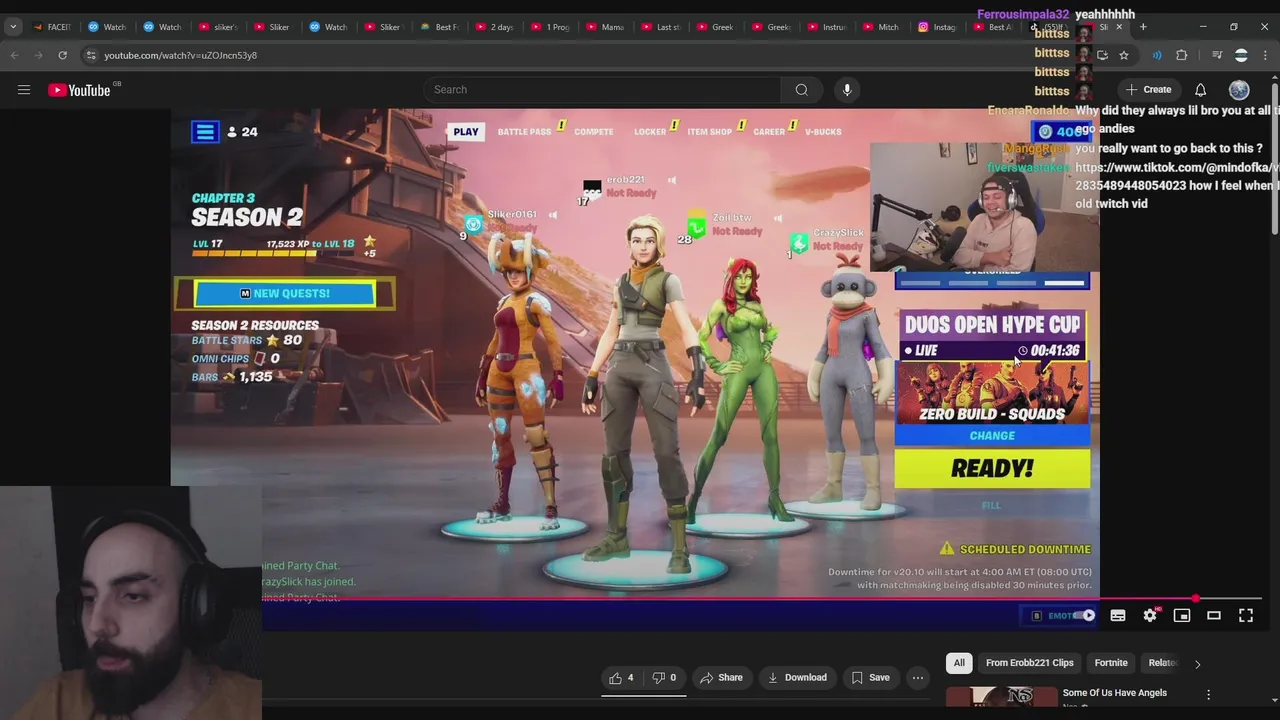1280x720 pixels.
Task: Switch to the Instagram browser tab
Action: pyautogui.click(x=937, y=27)
